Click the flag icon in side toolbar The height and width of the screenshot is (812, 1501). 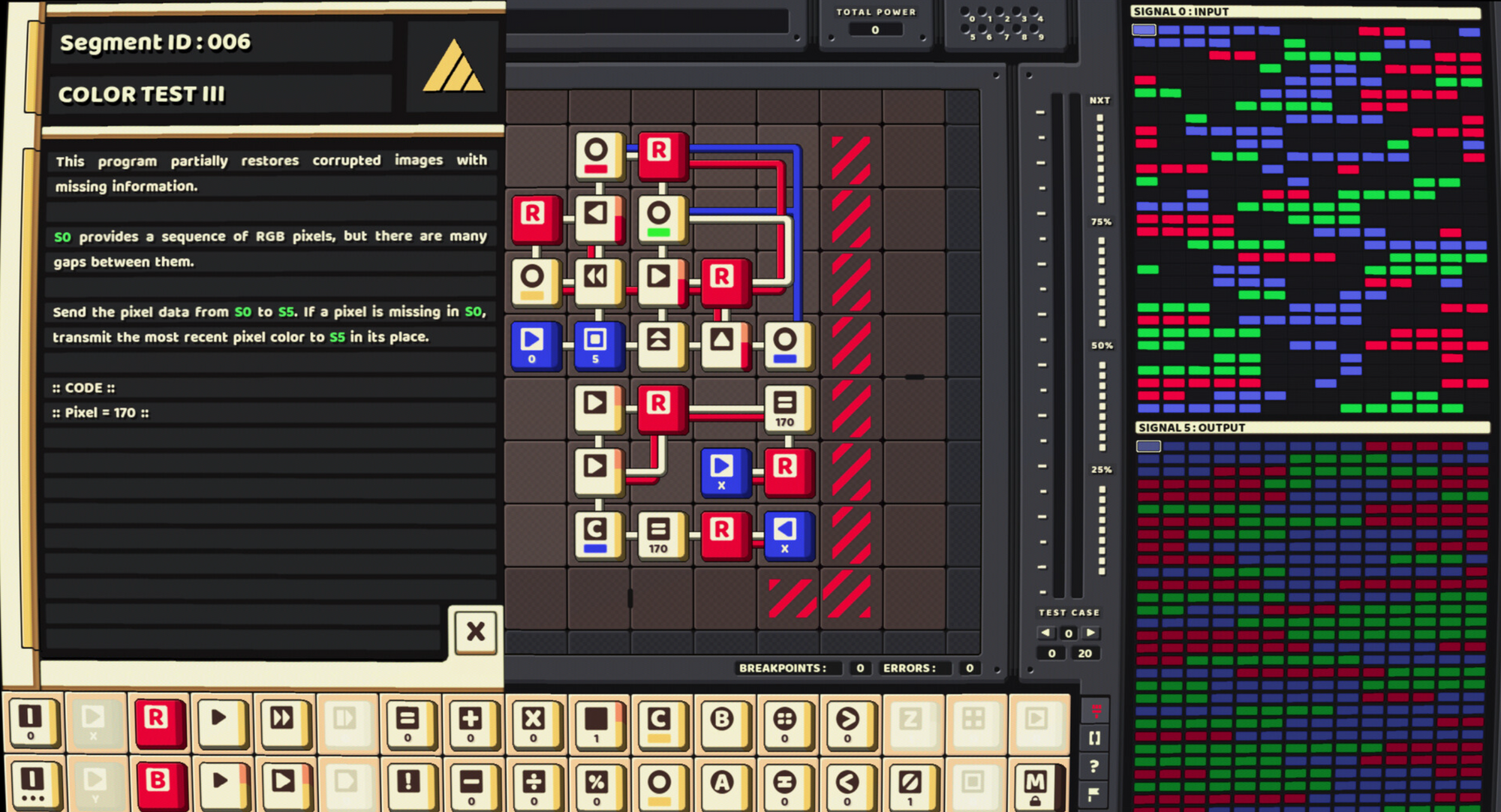1094,793
